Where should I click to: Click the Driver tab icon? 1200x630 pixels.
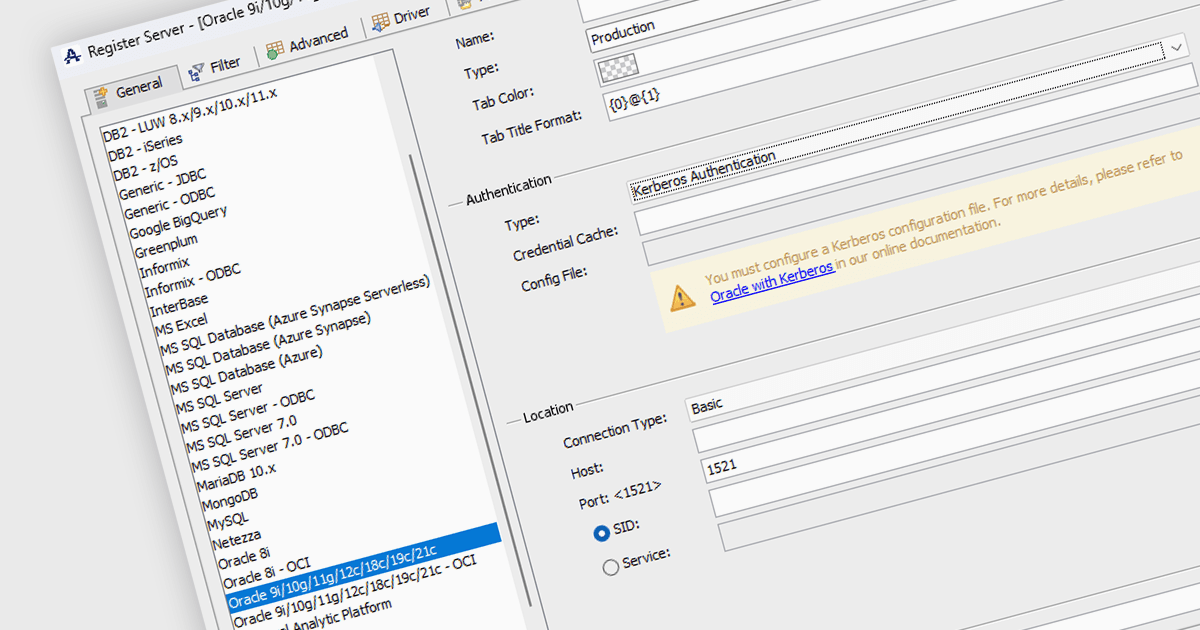coord(380,21)
